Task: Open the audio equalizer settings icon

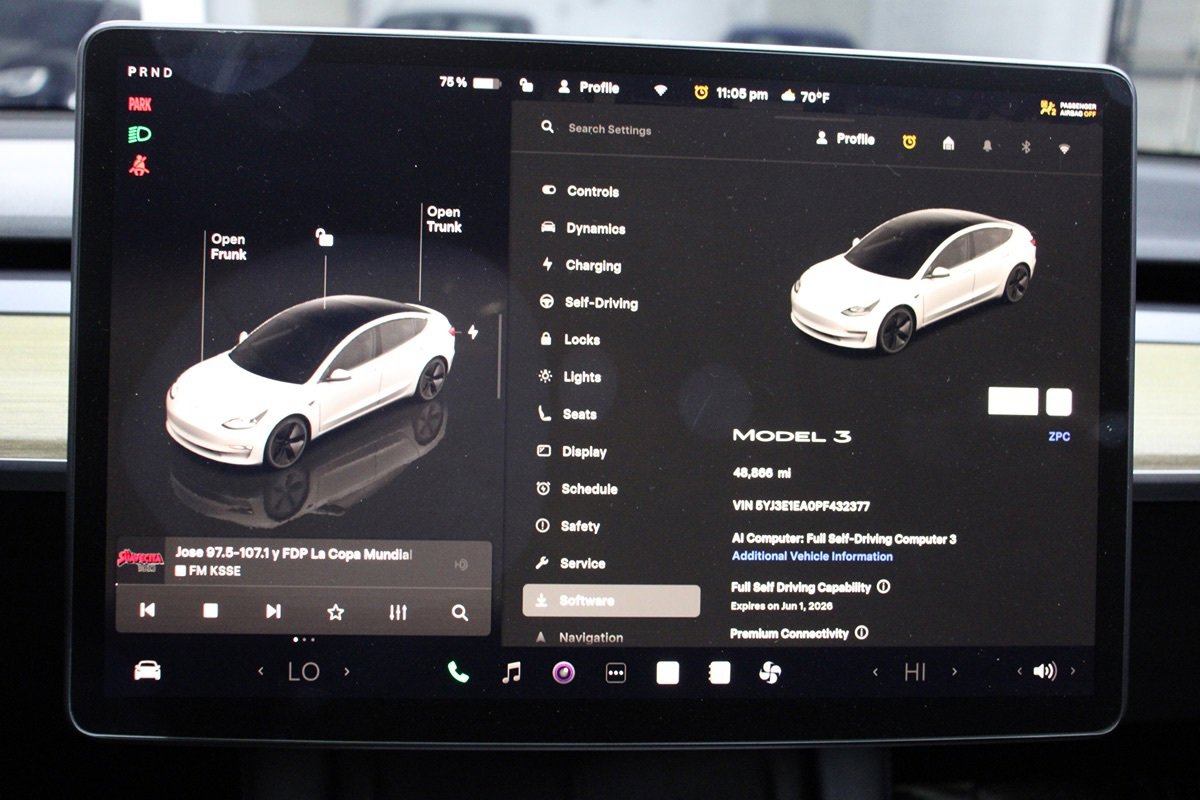Action: tap(398, 612)
